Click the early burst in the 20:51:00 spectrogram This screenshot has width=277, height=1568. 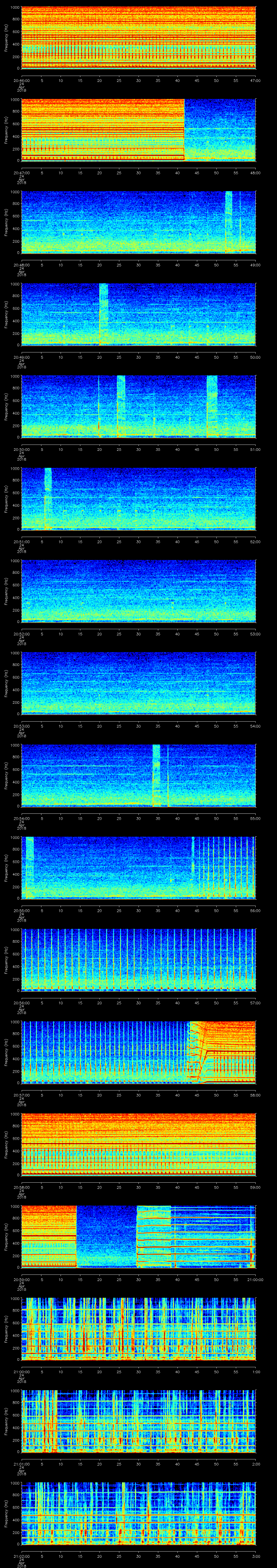(48, 498)
